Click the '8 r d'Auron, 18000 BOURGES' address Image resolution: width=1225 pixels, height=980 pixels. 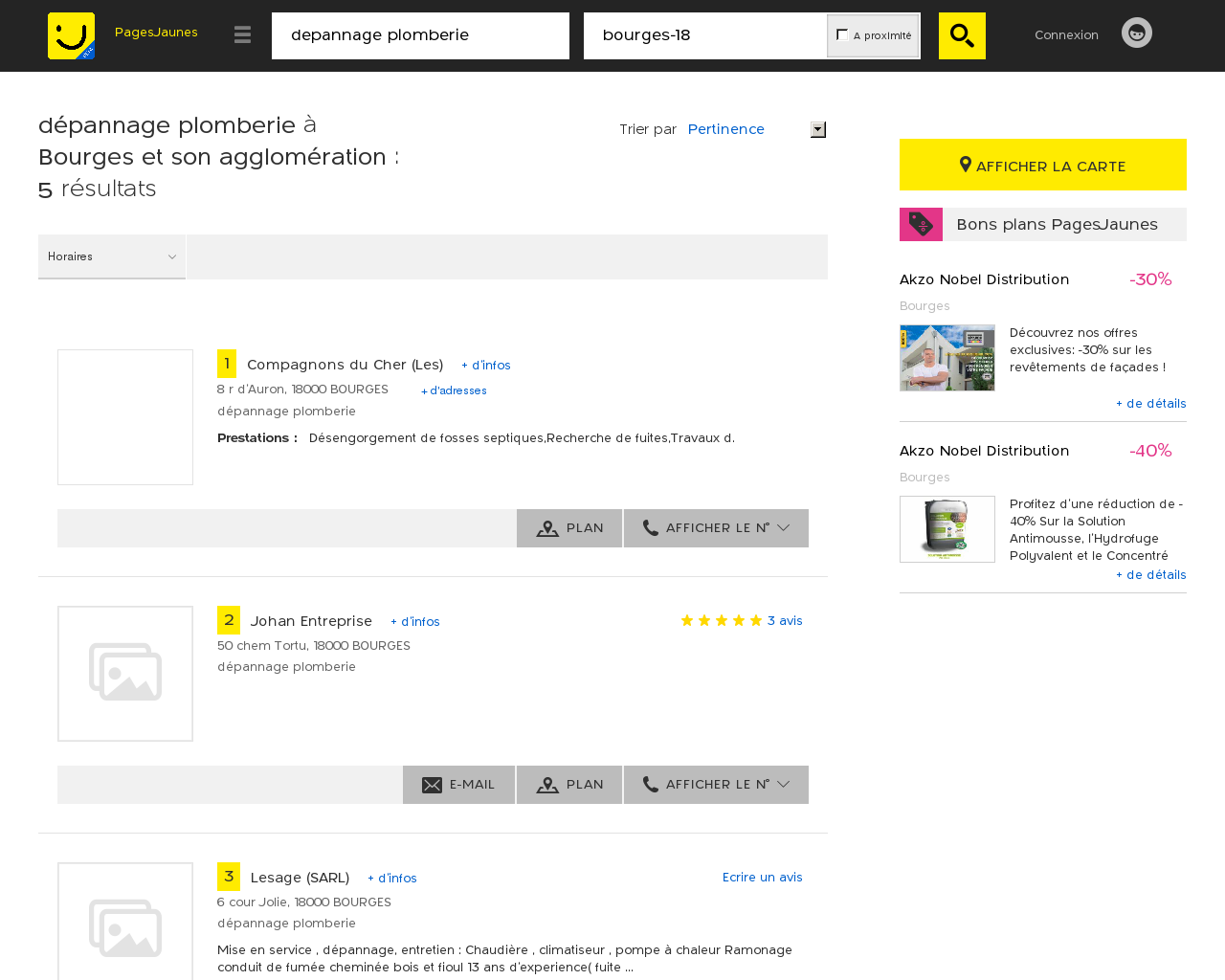(x=302, y=390)
